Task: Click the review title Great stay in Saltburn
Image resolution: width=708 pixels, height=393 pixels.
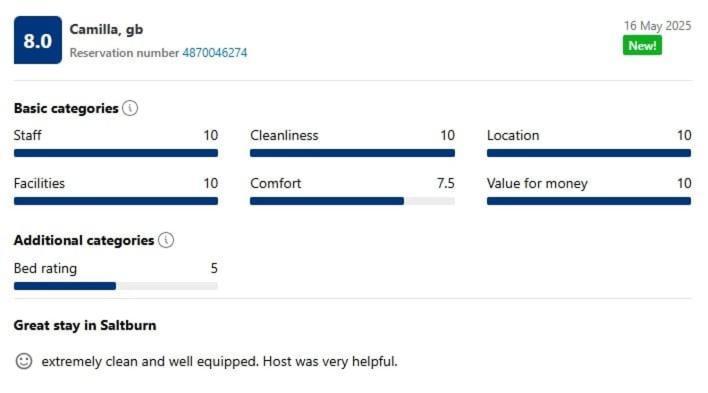Action: pyautogui.click(x=85, y=325)
